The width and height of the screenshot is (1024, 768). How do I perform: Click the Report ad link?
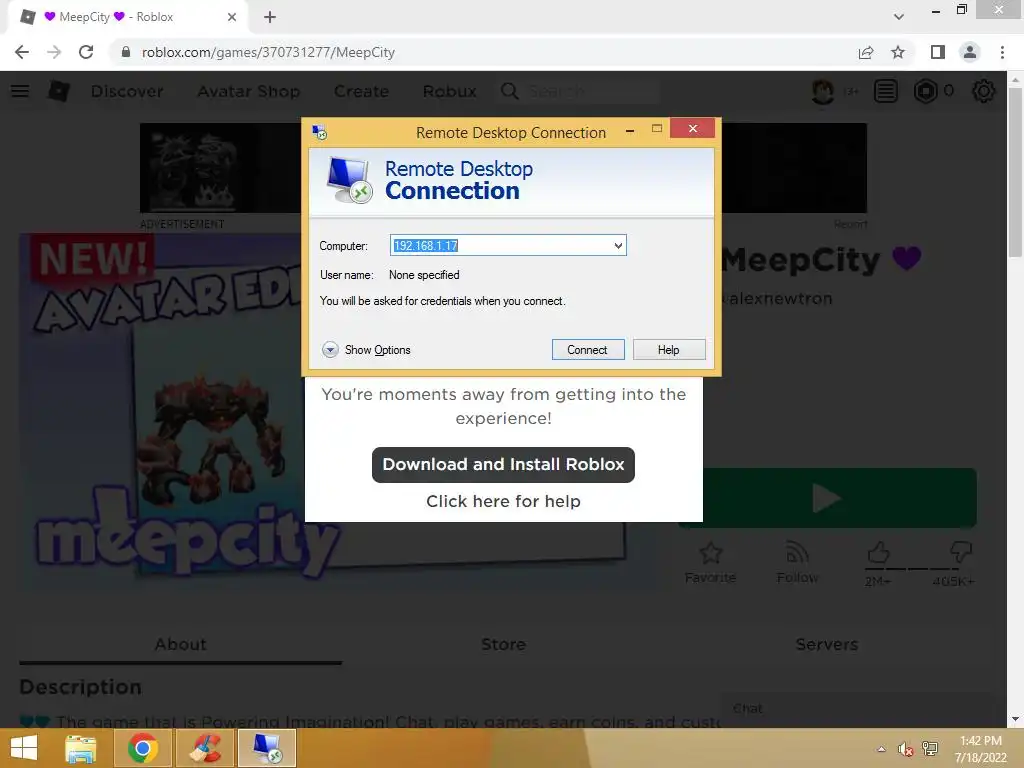pyautogui.click(x=850, y=224)
